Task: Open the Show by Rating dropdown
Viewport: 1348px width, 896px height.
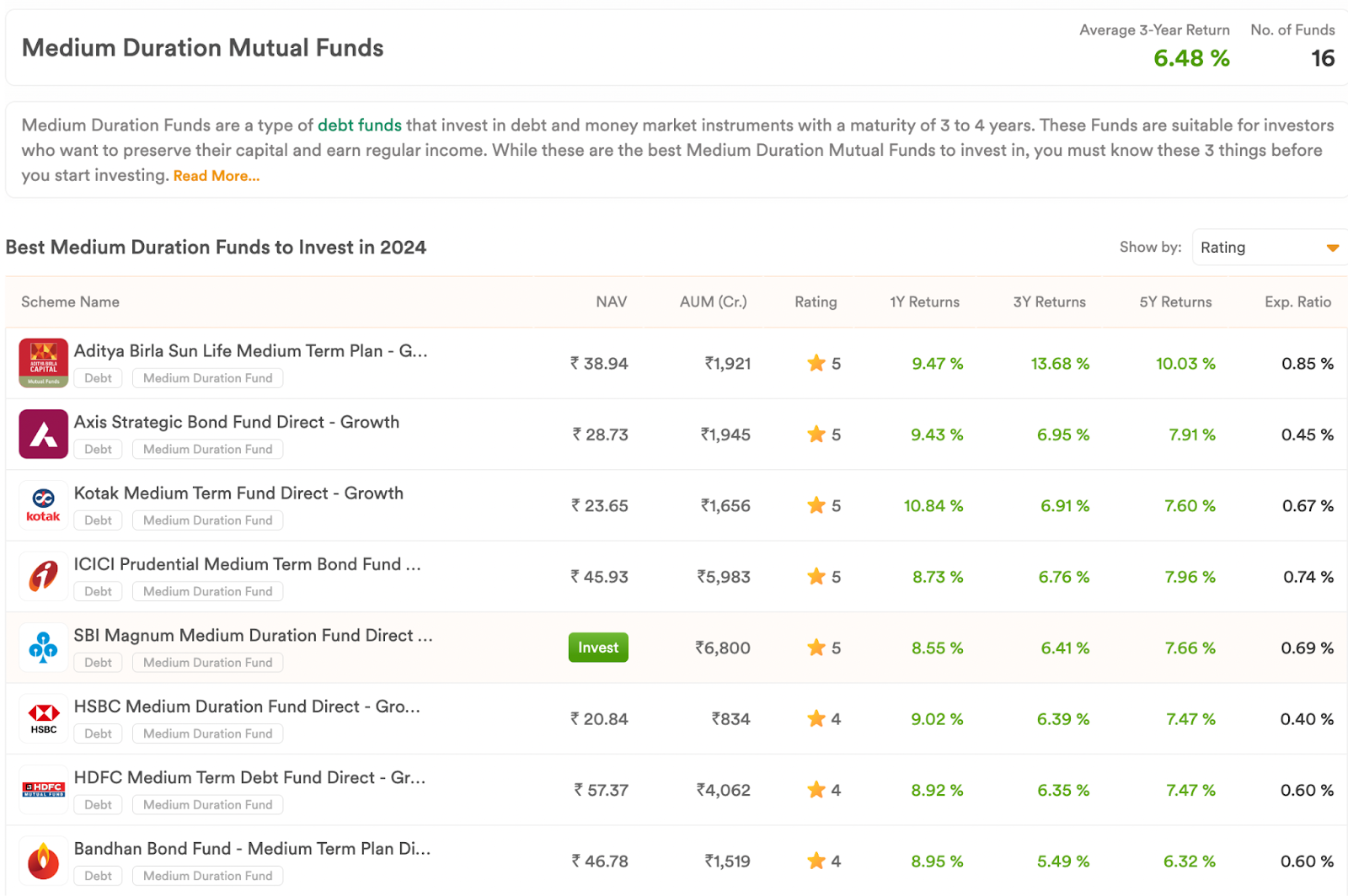Action: pos(1270,248)
